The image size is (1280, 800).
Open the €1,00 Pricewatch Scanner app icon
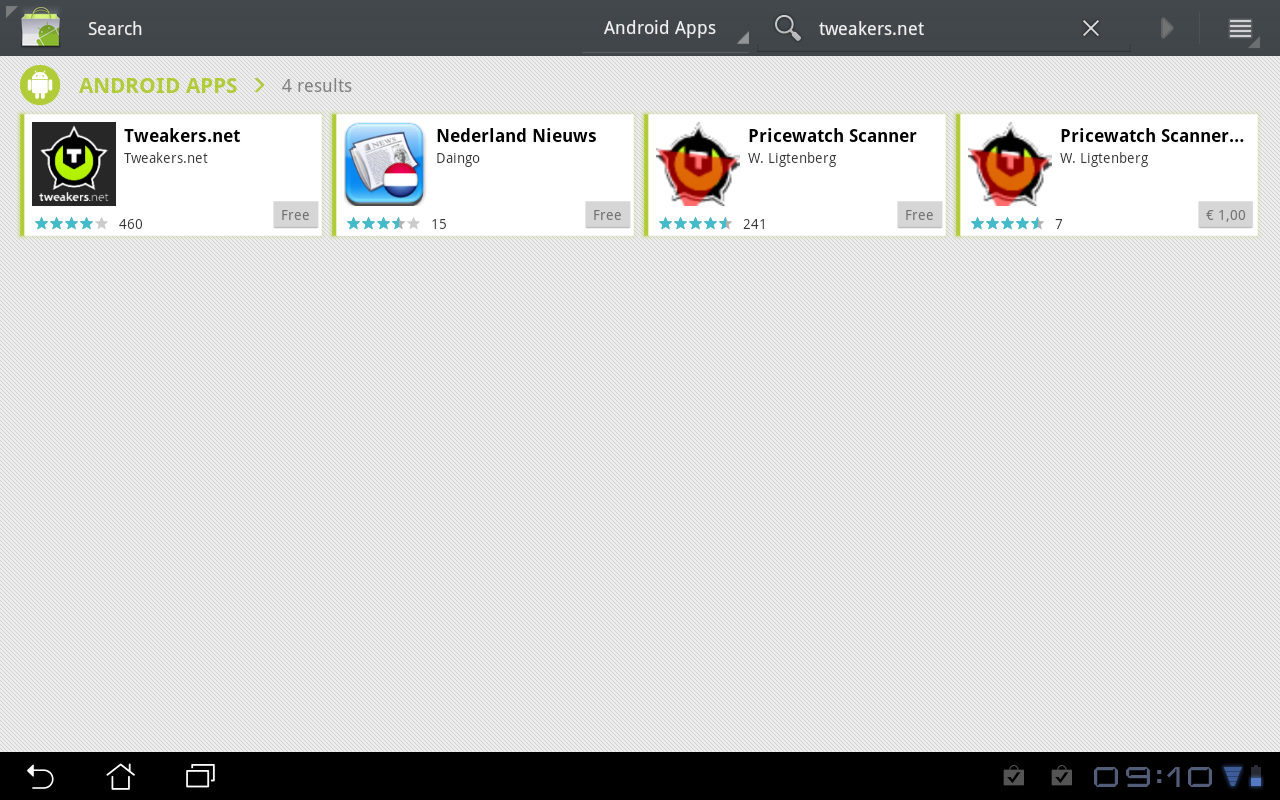tap(1010, 164)
